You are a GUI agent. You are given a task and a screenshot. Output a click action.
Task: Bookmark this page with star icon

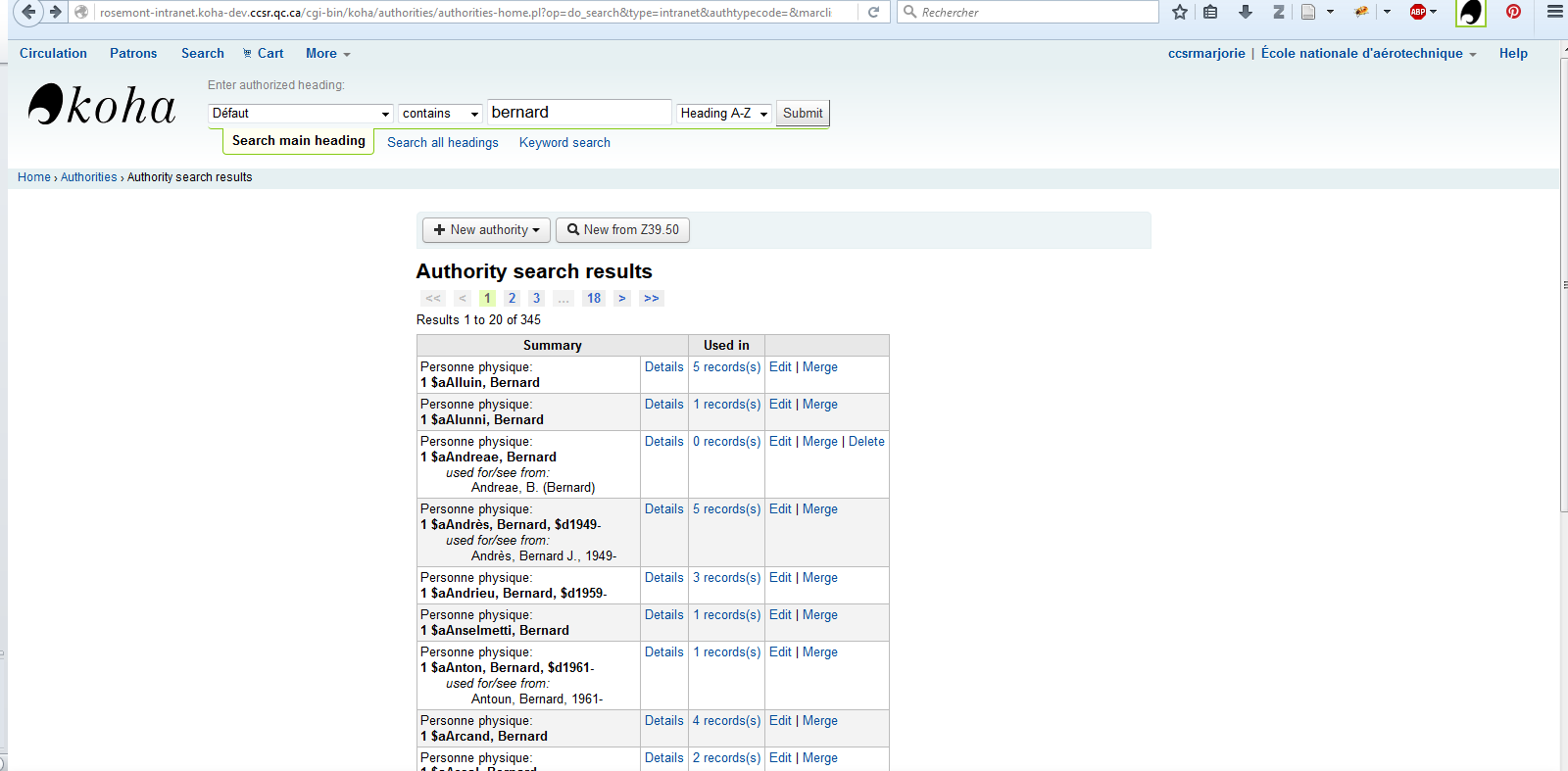point(1180,12)
